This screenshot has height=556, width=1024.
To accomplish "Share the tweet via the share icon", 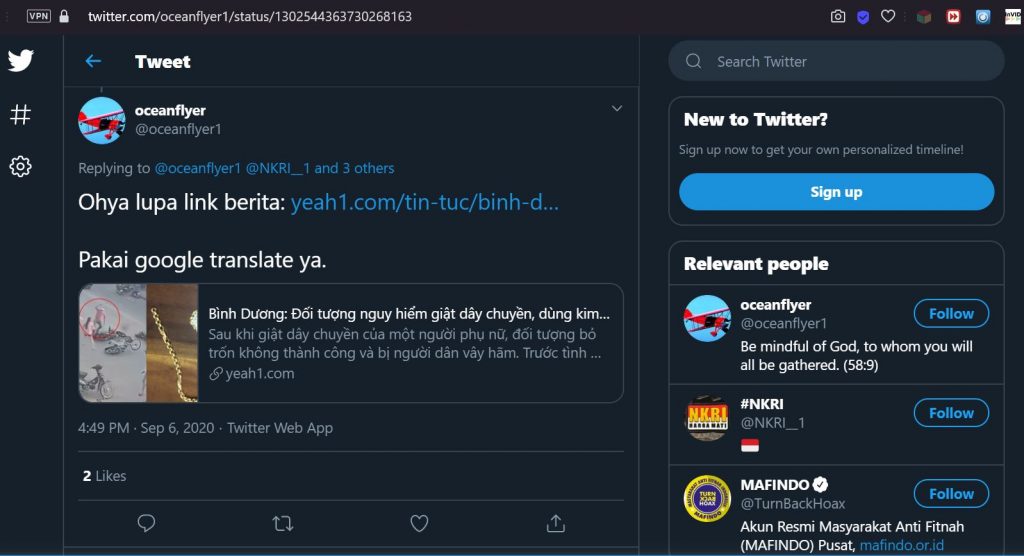I will tap(556, 523).
